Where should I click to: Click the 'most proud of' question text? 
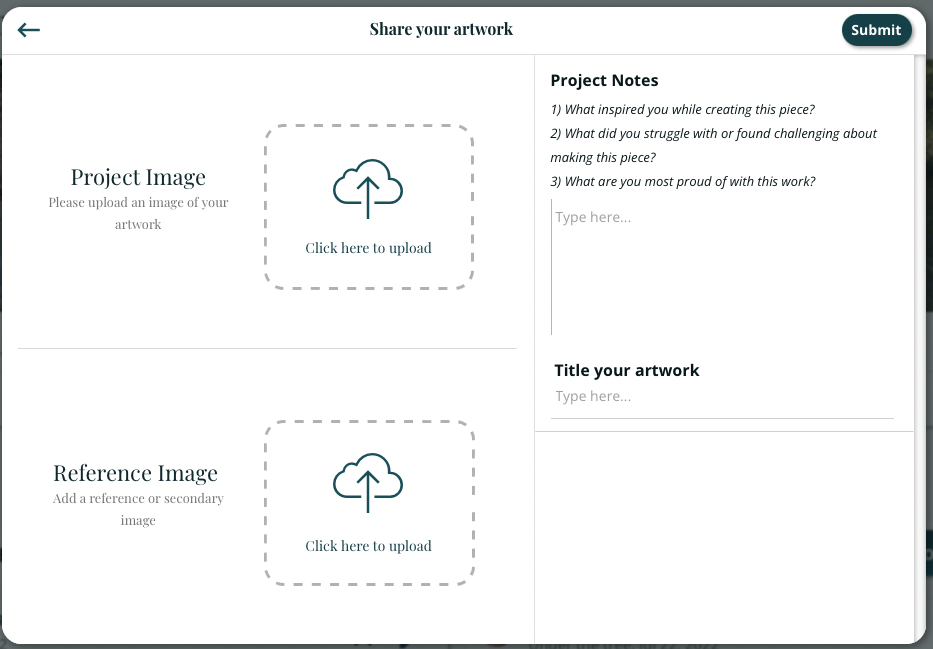682,181
